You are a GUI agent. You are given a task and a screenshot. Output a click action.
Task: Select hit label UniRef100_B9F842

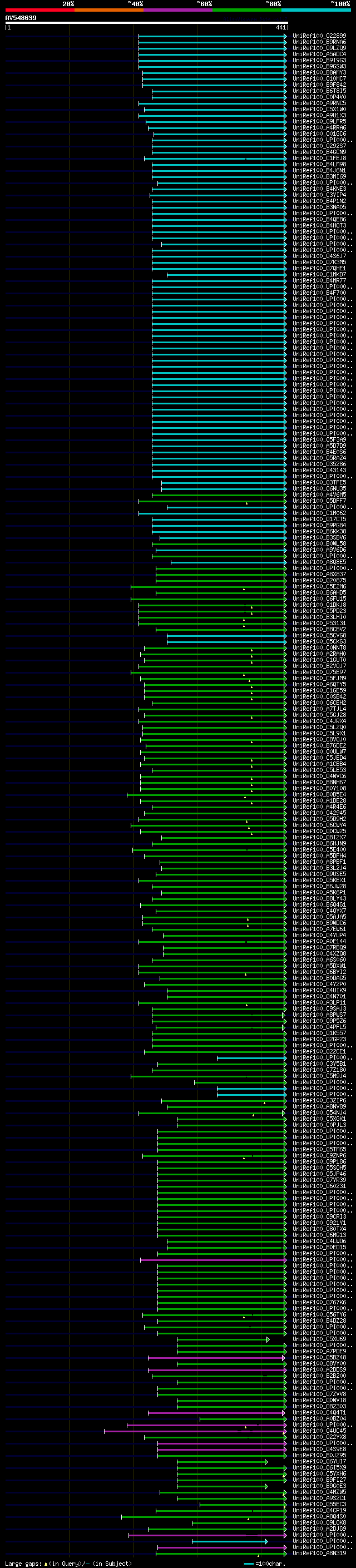[x=319, y=85]
